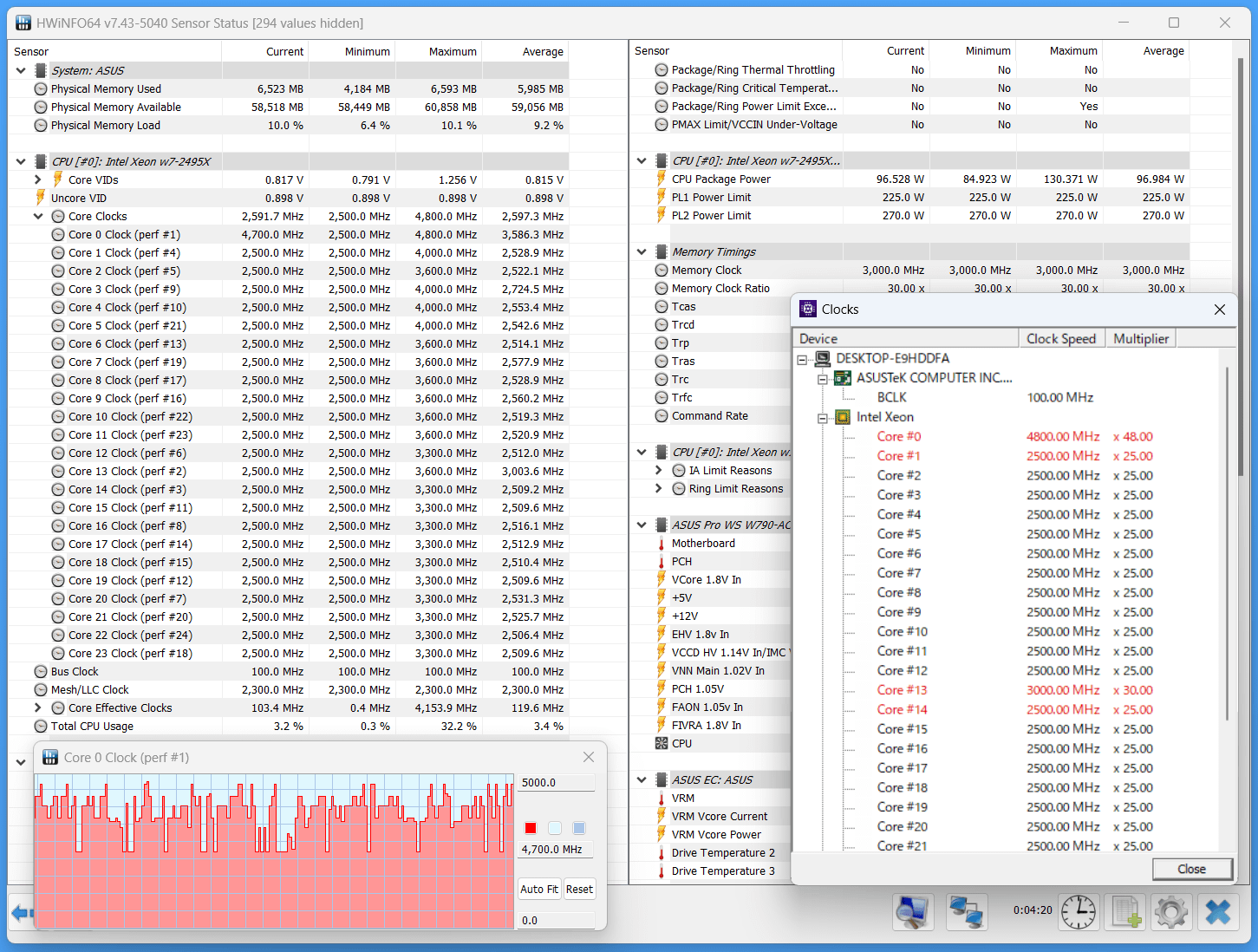The width and height of the screenshot is (1258, 952).
Task: Click the left Current column header
Action: [x=265, y=51]
